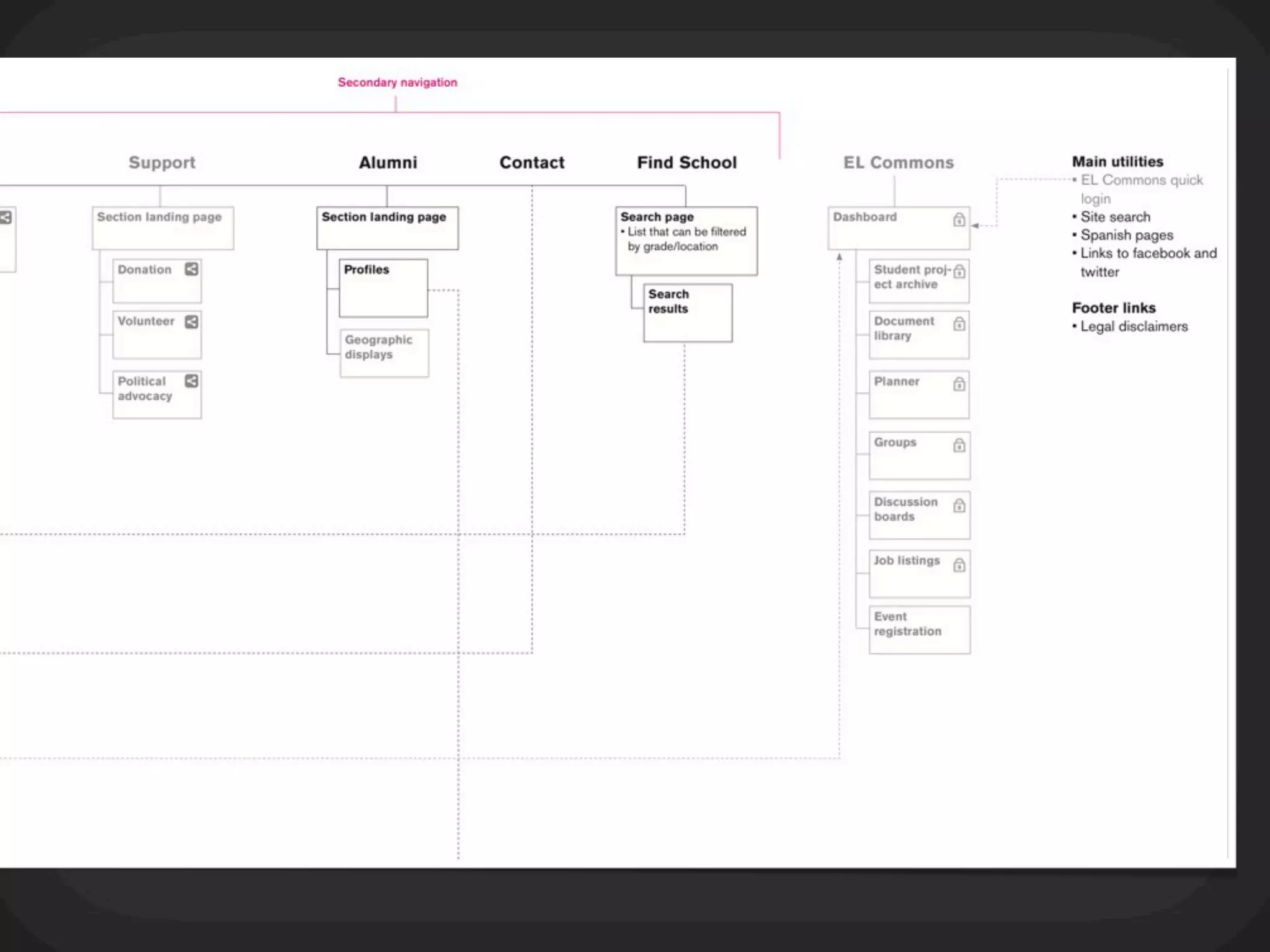Screen dimensions: 1270x952
Task: Select the EL Commons heading
Action: [x=898, y=162]
